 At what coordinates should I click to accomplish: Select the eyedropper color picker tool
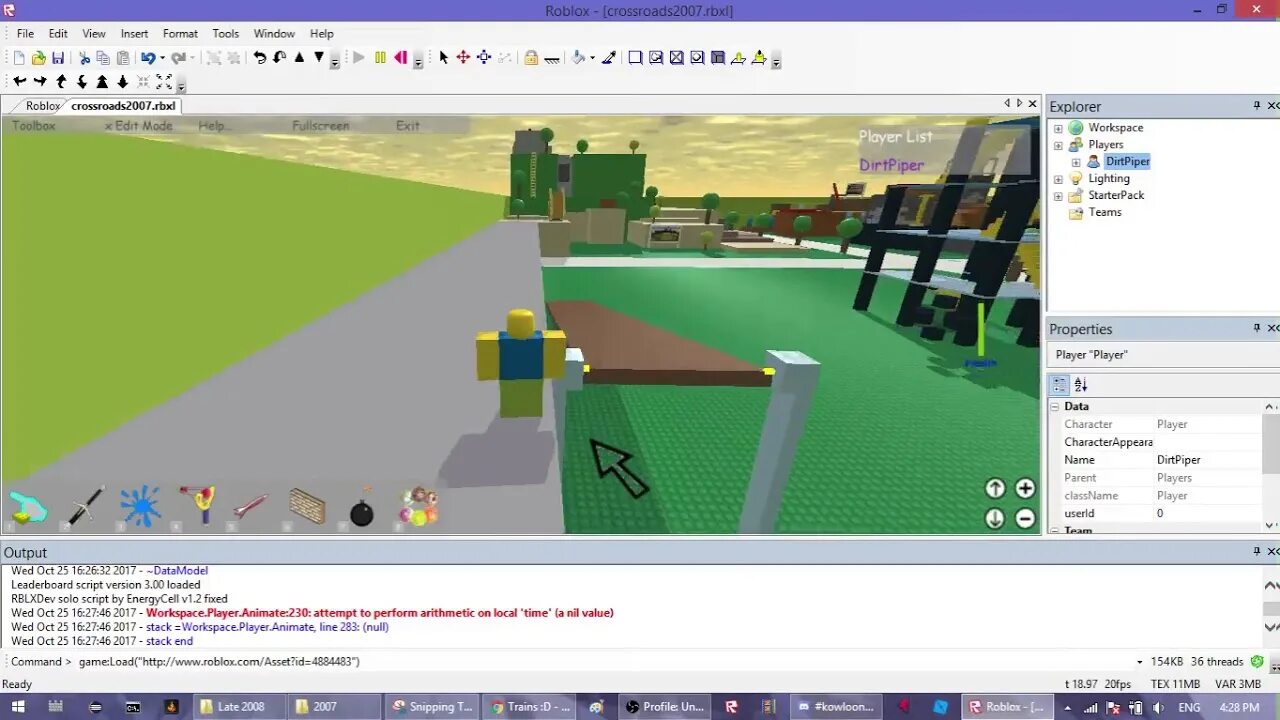click(x=608, y=58)
